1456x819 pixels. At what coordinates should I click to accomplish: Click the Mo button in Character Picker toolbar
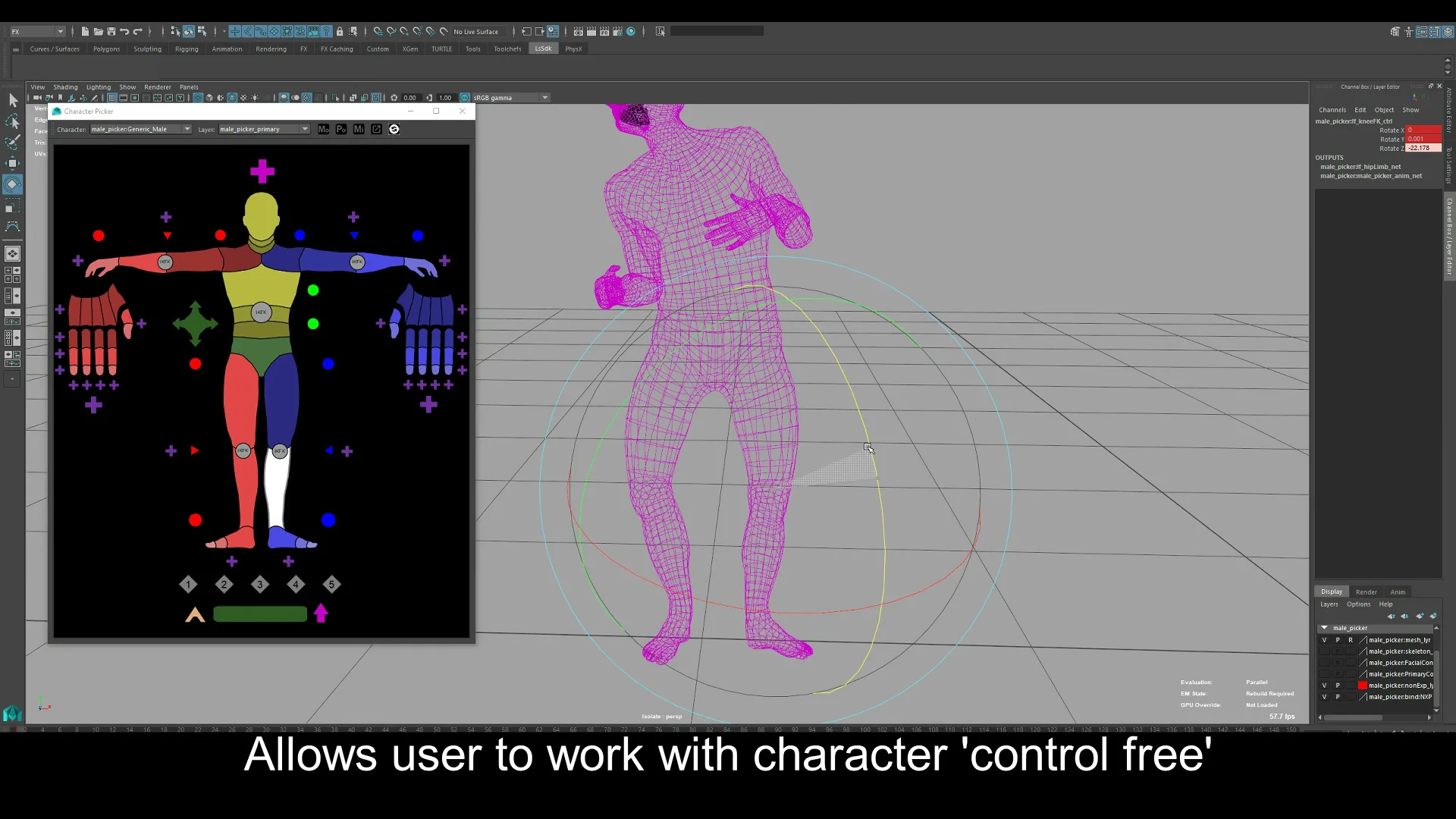(x=324, y=129)
